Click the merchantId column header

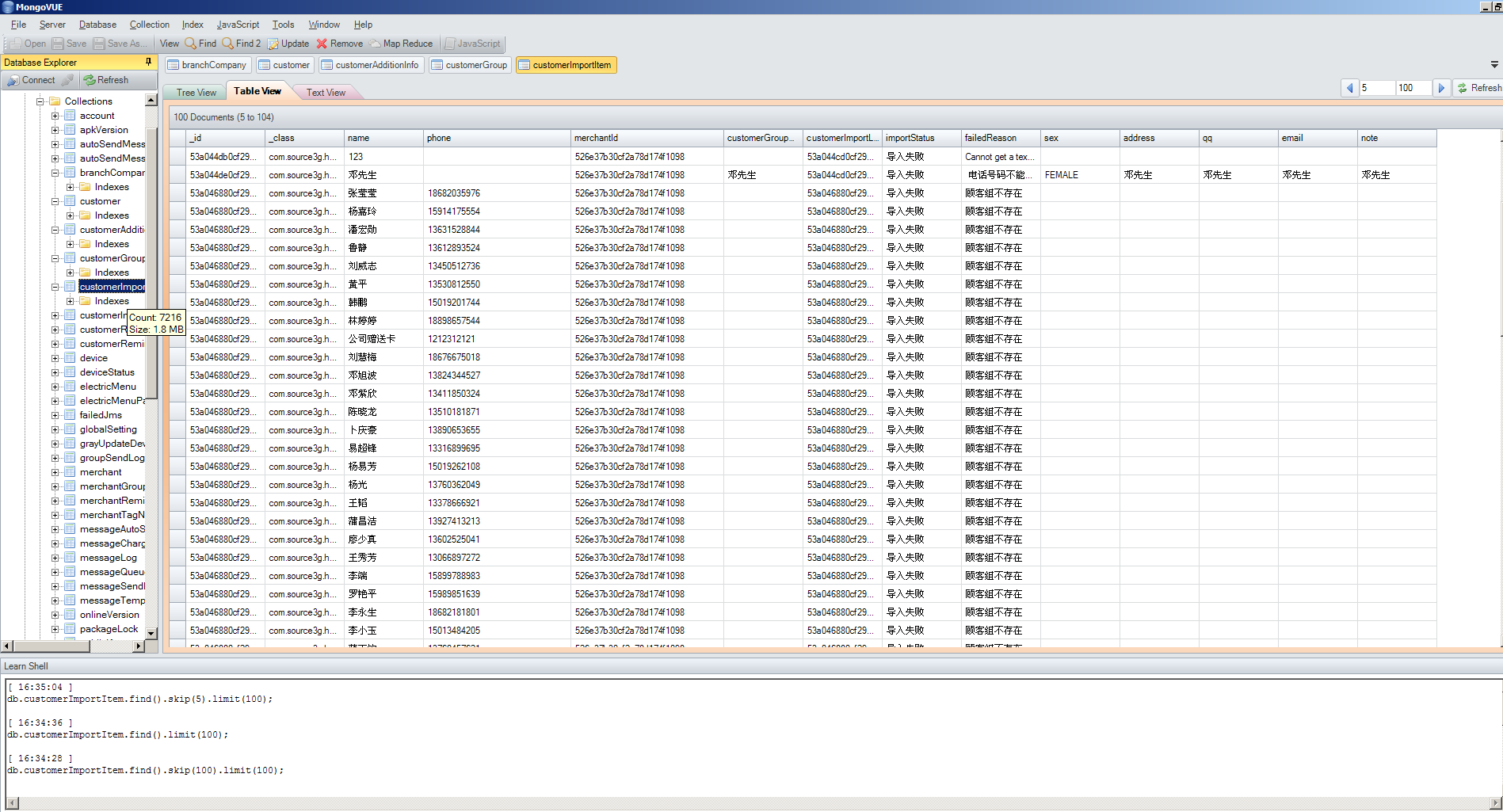coord(647,138)
